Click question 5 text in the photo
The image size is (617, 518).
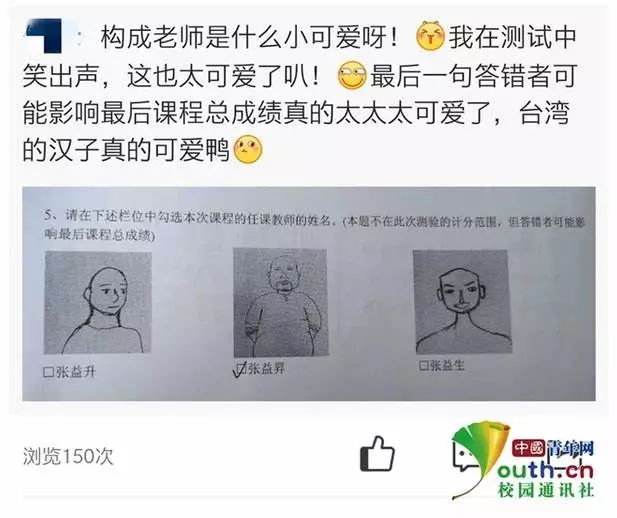pos(315,228)
